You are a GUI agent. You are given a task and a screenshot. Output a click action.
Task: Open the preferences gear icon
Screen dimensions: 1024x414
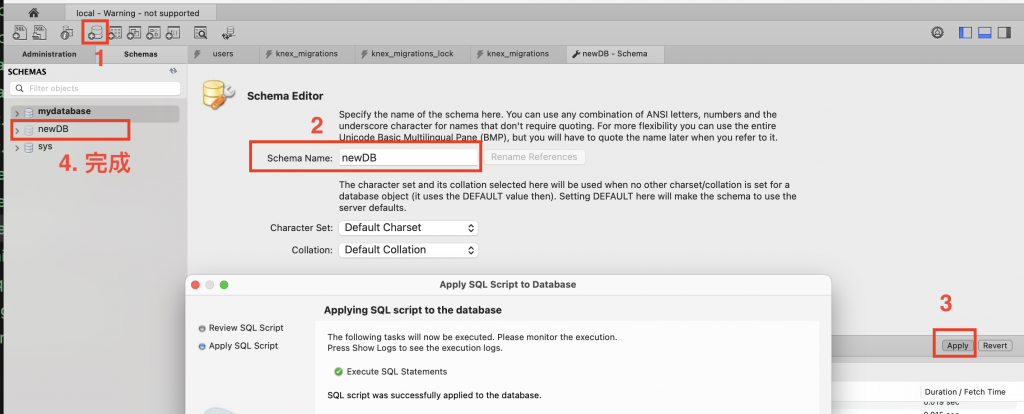click(x=937, y=33)
